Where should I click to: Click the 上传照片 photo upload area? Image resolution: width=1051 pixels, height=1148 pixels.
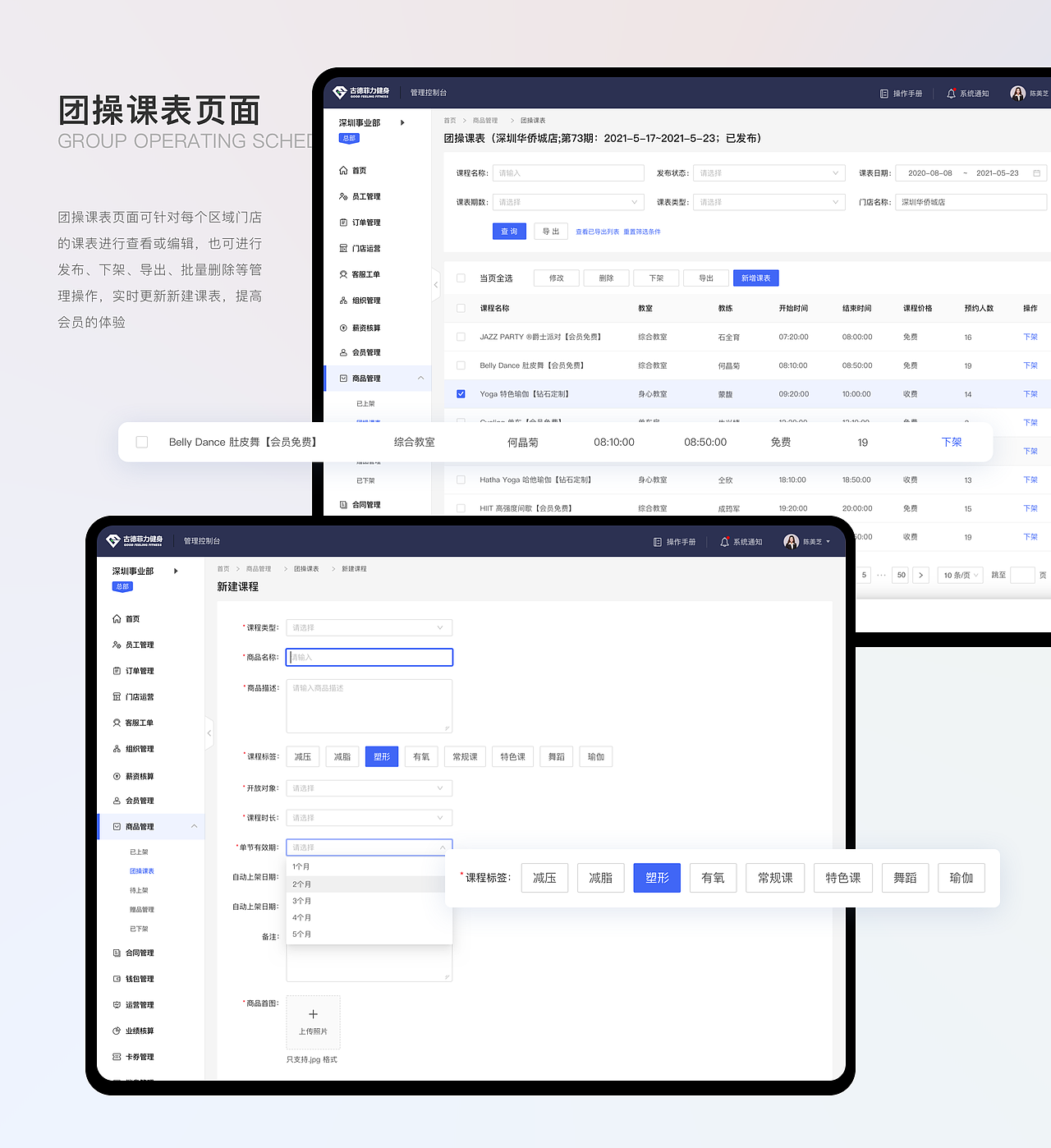[313, 1022]
